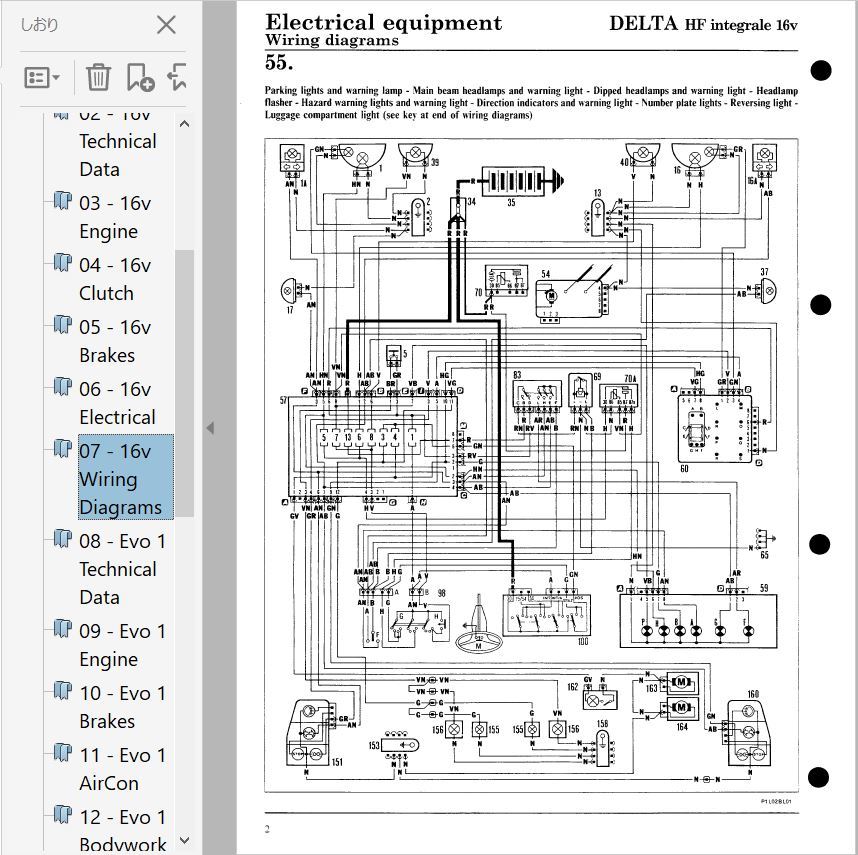
Task: Open the bookmark options dropdown menu
Action: coord(42,78)
